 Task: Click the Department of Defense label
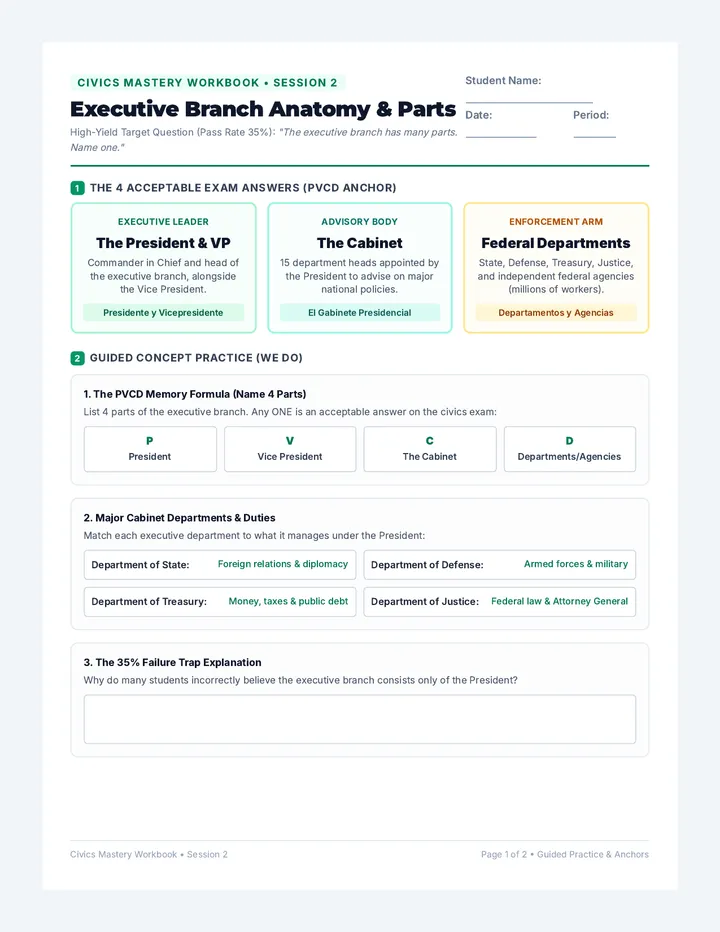(x=427, y=565)
